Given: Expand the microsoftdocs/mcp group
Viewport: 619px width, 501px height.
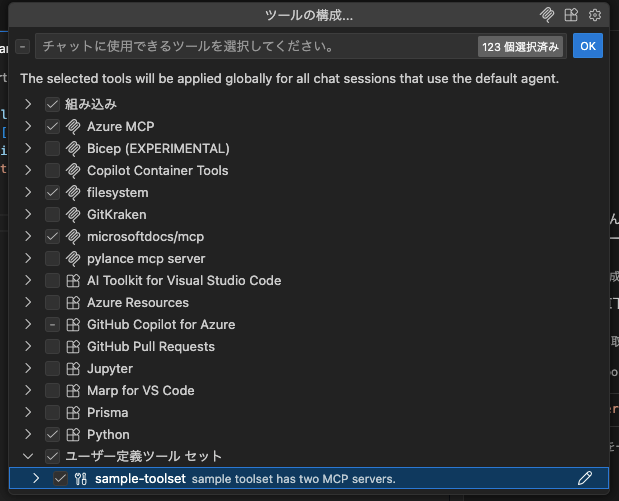Looking at the screenshot, I should (28, 236).
